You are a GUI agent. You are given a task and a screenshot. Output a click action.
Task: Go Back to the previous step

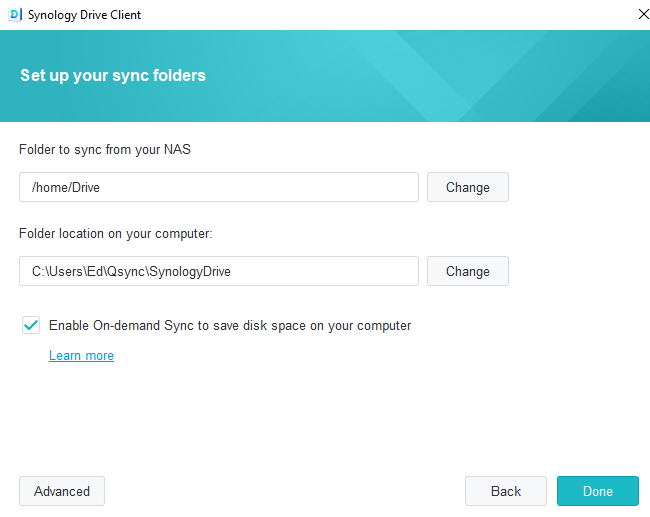pyautogui.click(x=506, y=491)
